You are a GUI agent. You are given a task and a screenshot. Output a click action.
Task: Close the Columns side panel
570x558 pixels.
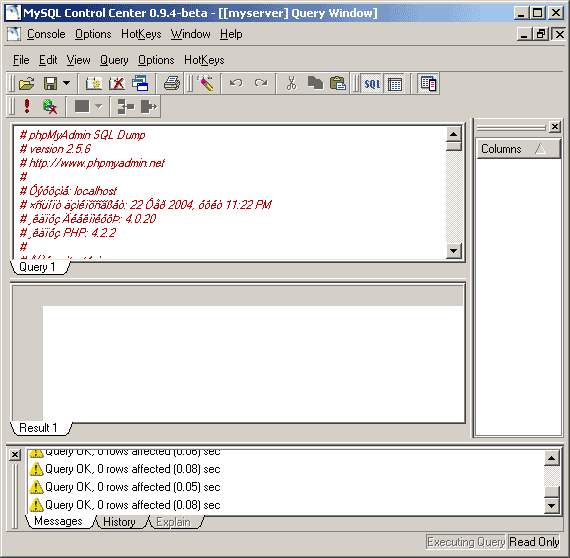pos(555,127)
